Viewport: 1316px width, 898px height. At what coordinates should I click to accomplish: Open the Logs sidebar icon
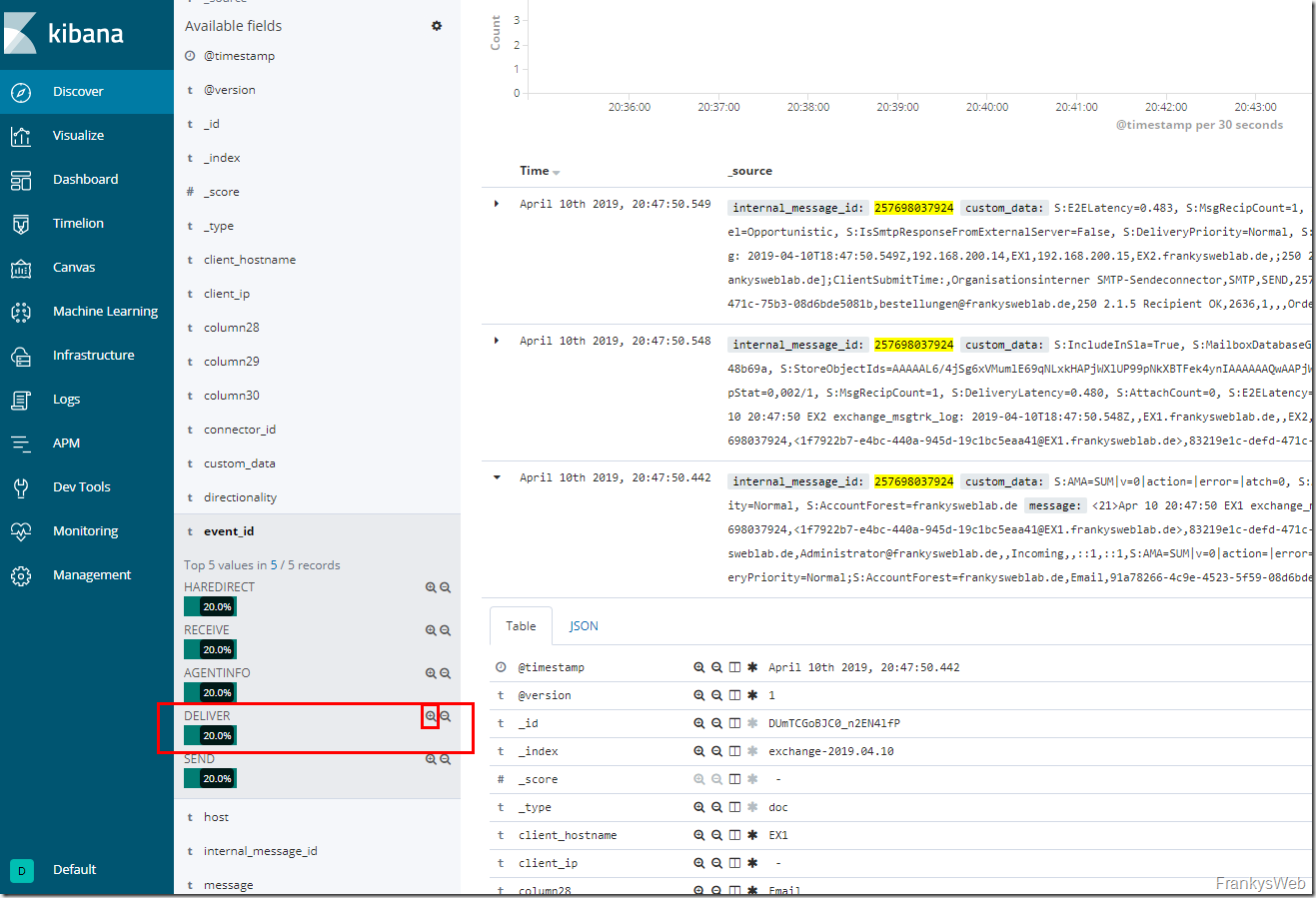point(21,400)
